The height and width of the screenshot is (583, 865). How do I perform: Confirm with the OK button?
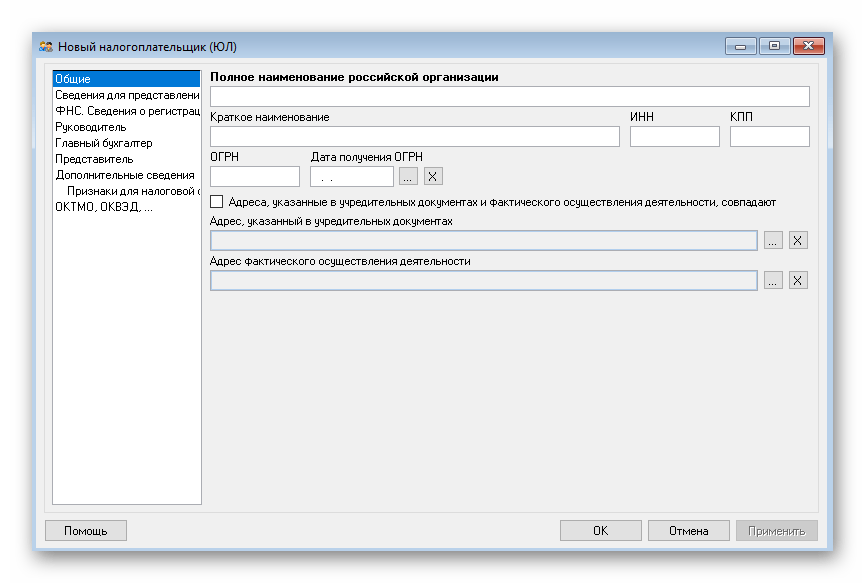tap(600, 531)
